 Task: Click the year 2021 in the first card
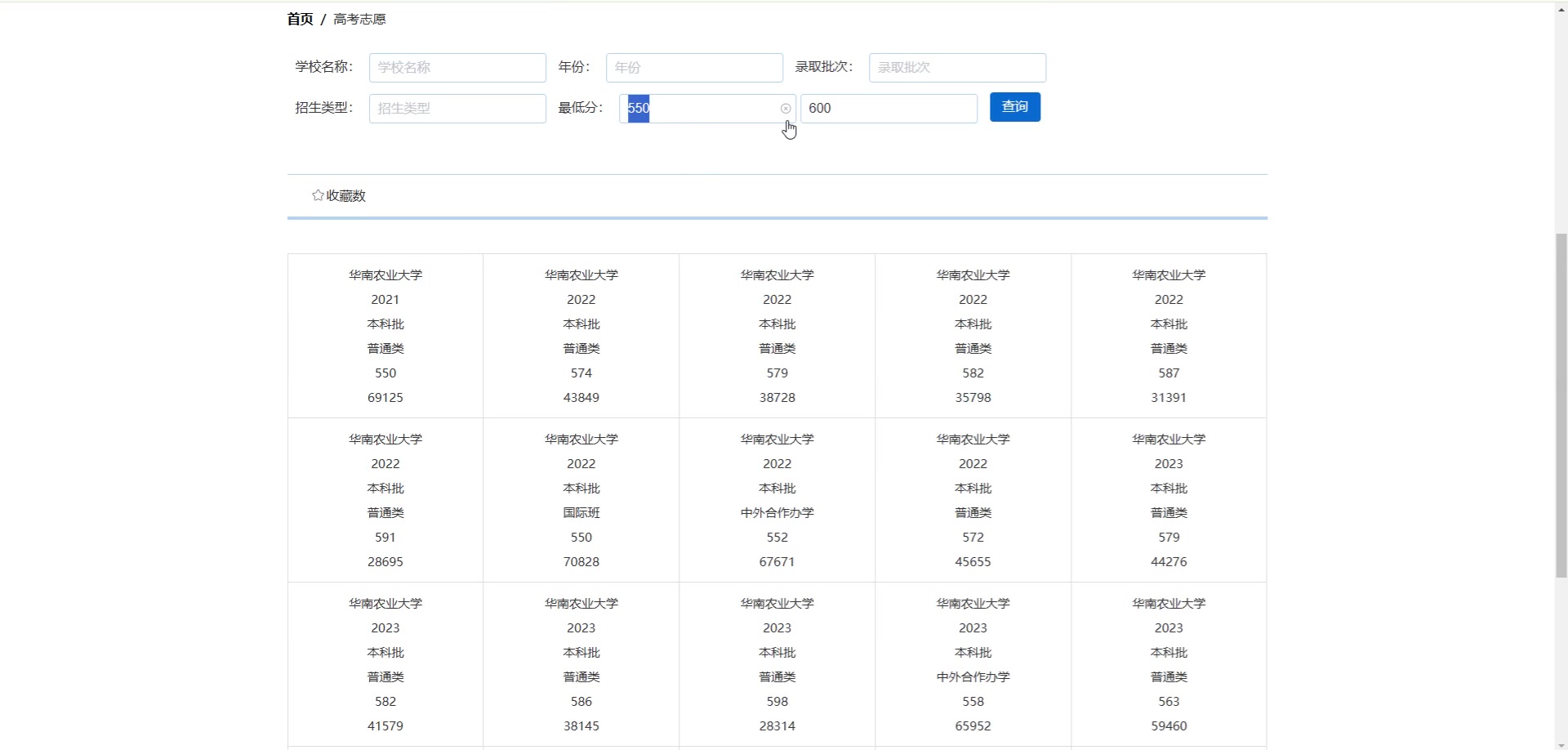point(385,300)
